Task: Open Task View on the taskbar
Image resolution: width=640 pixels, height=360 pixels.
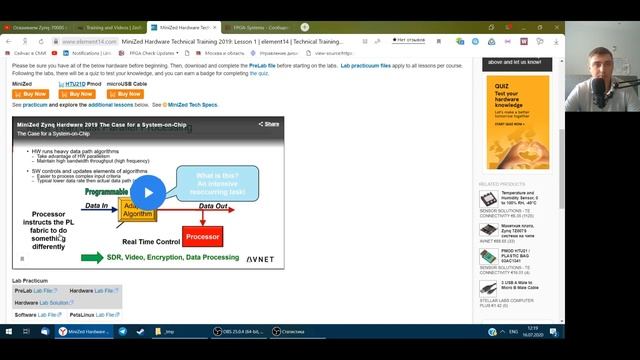Action: coord(26,331)
